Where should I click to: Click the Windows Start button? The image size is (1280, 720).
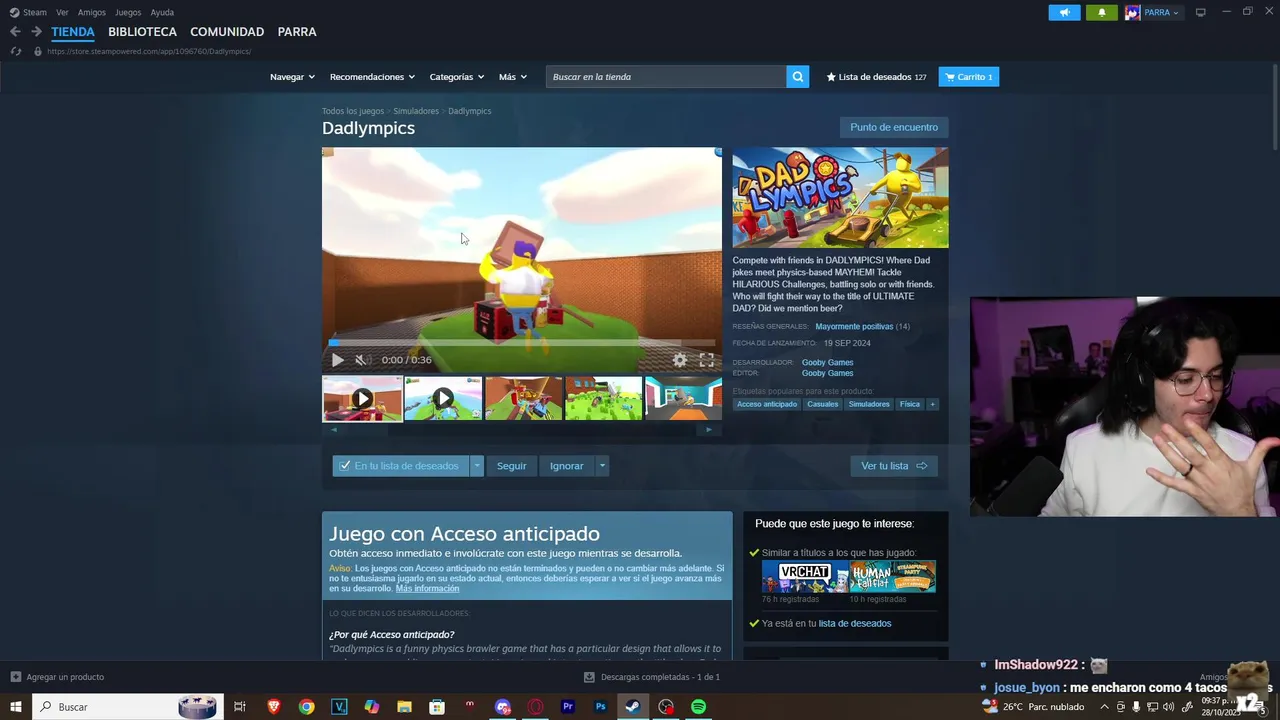click(x=15, y=707)
